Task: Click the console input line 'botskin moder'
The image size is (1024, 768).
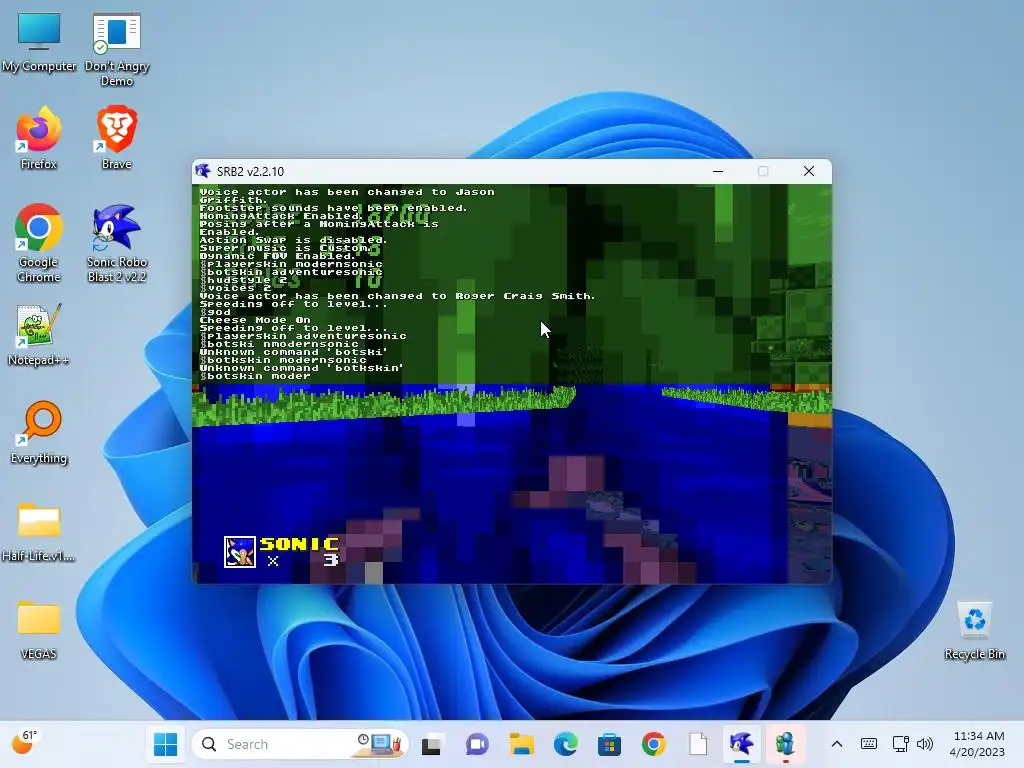Action: (255, 376)
